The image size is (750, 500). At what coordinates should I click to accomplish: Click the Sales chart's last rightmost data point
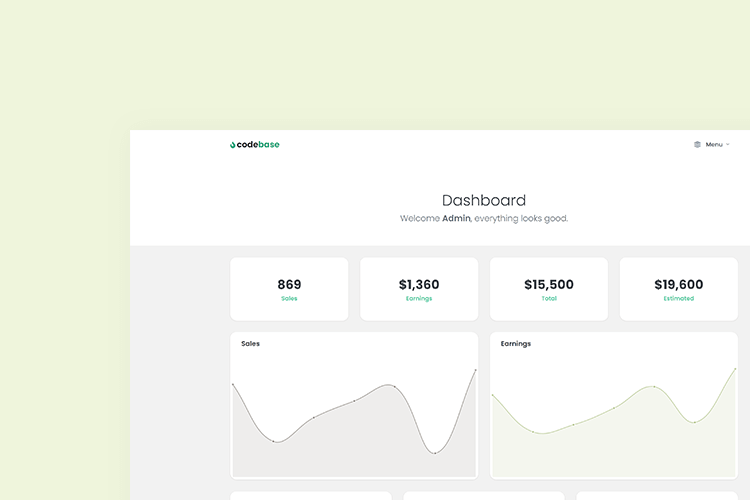coord(475,370)
